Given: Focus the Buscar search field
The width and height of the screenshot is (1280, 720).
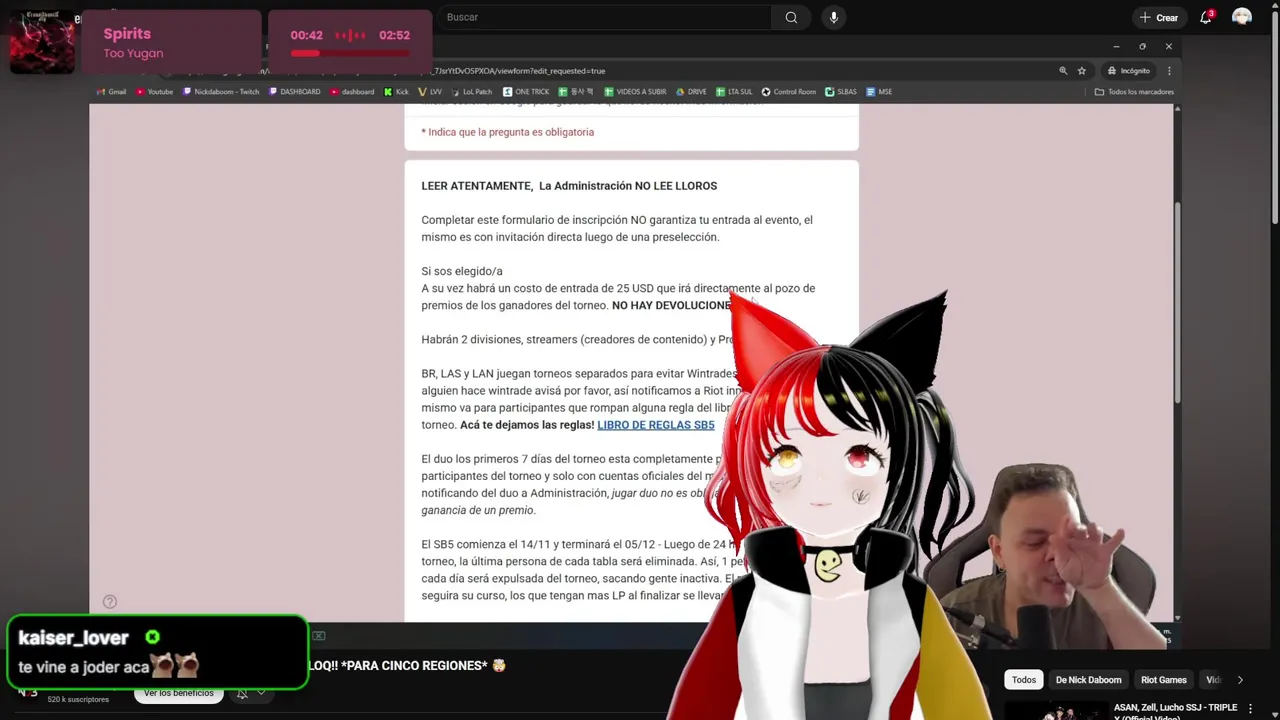Looking at the screenshot, I should click(x=603, y=17).
